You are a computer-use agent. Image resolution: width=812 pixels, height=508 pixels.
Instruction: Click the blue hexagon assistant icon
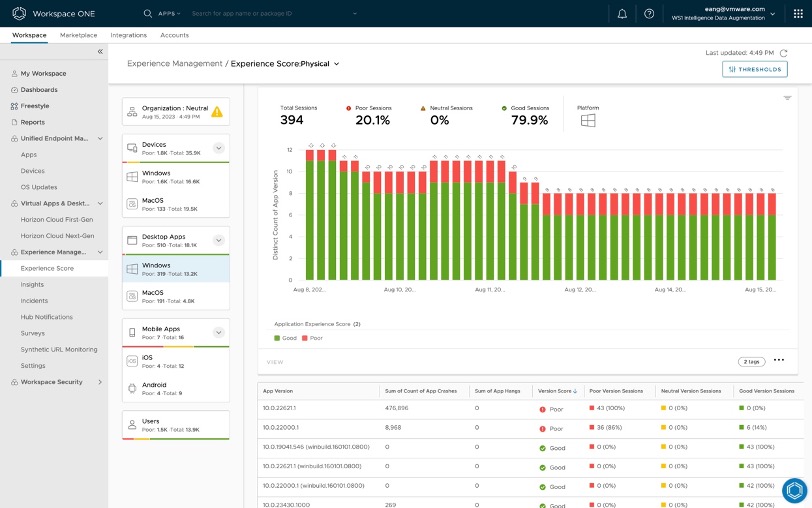coord(794,490)
